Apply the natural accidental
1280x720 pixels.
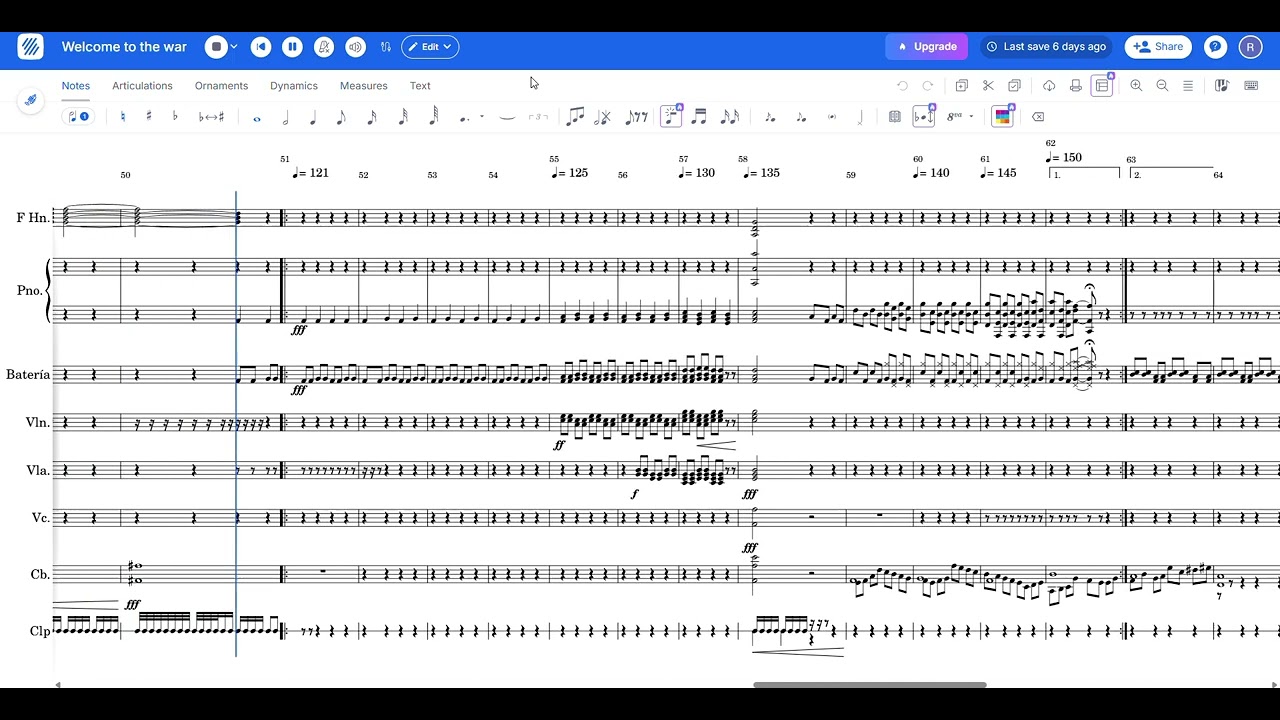click(x=122, y=117)
